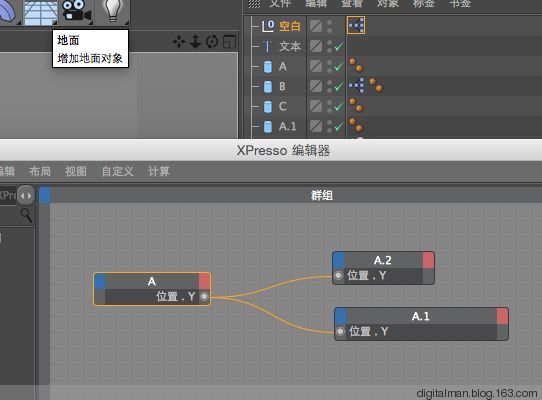
Task: Select the orange spheres tag on row C
Action: (356, 105)
